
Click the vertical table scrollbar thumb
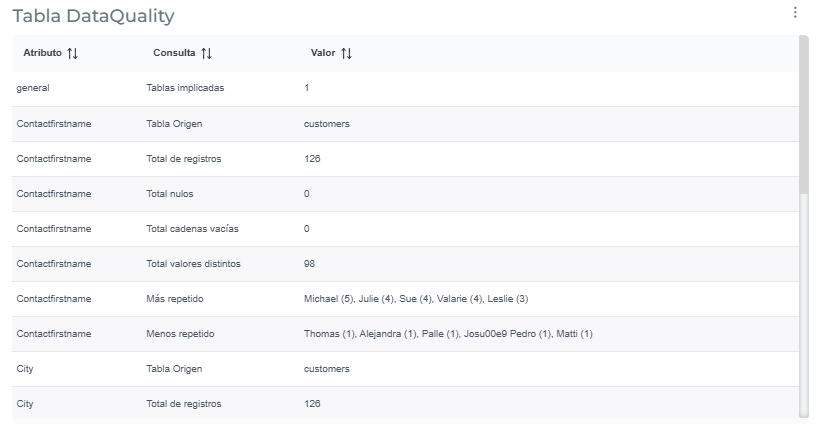[803, 115]
